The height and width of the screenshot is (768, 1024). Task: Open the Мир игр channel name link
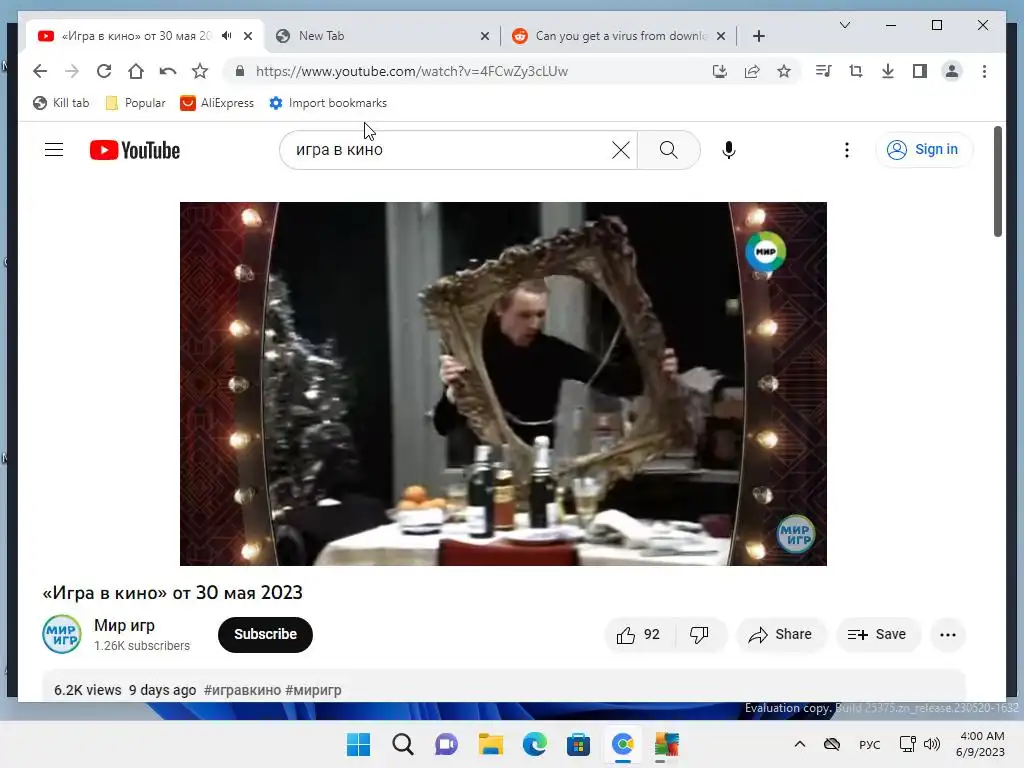point(124,625)
